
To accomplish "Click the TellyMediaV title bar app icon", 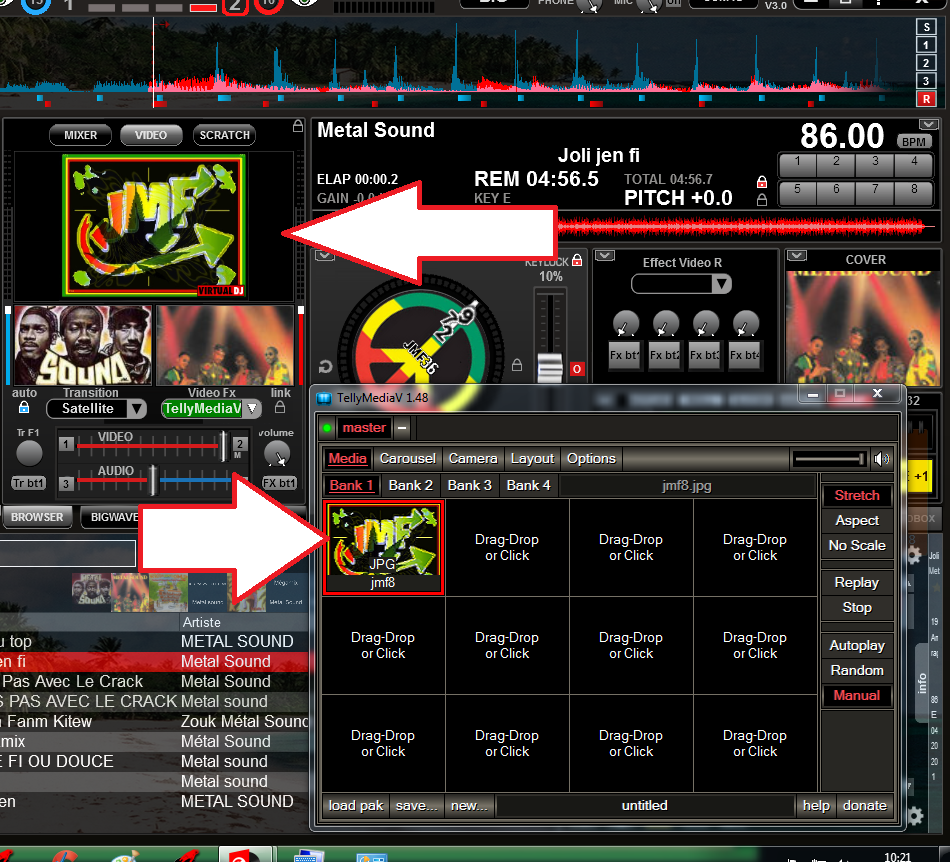I will pyautogui.click(x=324, y=399).
